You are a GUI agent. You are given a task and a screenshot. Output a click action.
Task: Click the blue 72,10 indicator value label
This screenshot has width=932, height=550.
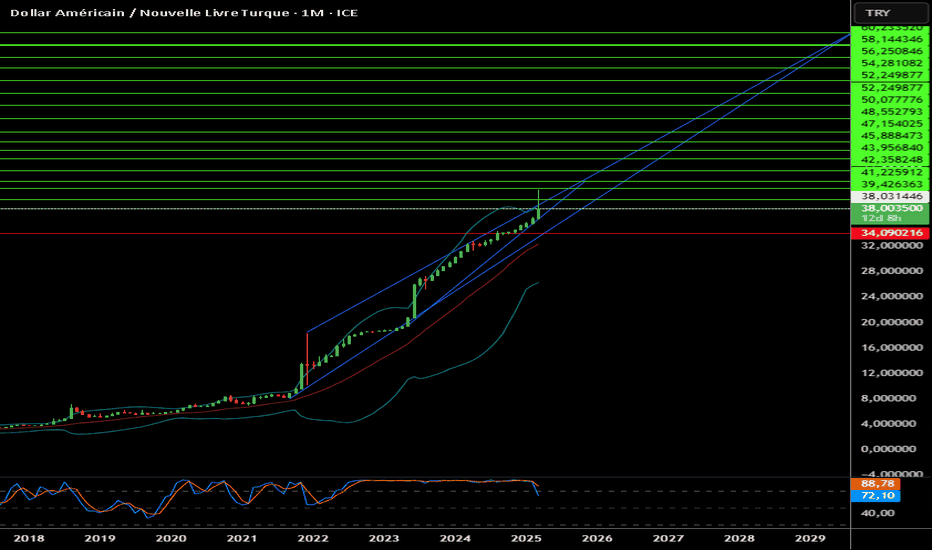876,496
